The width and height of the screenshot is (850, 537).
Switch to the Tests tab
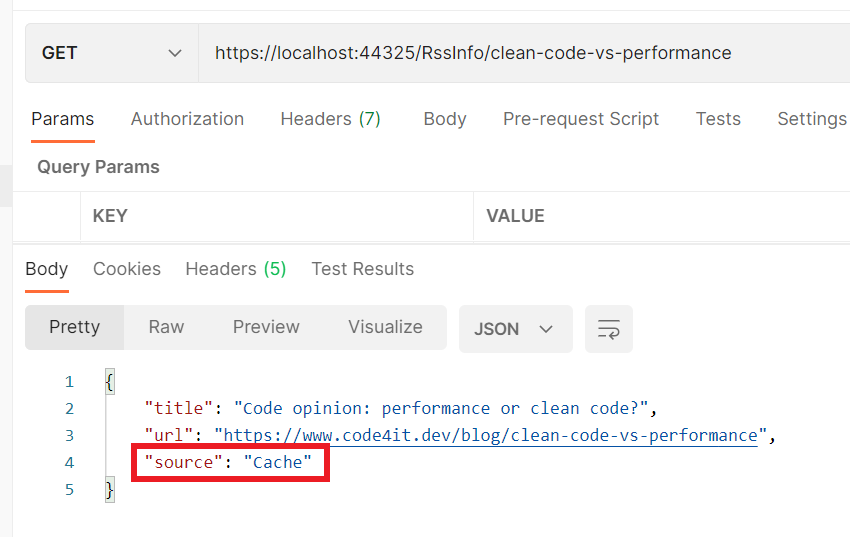tap(718, 119)
